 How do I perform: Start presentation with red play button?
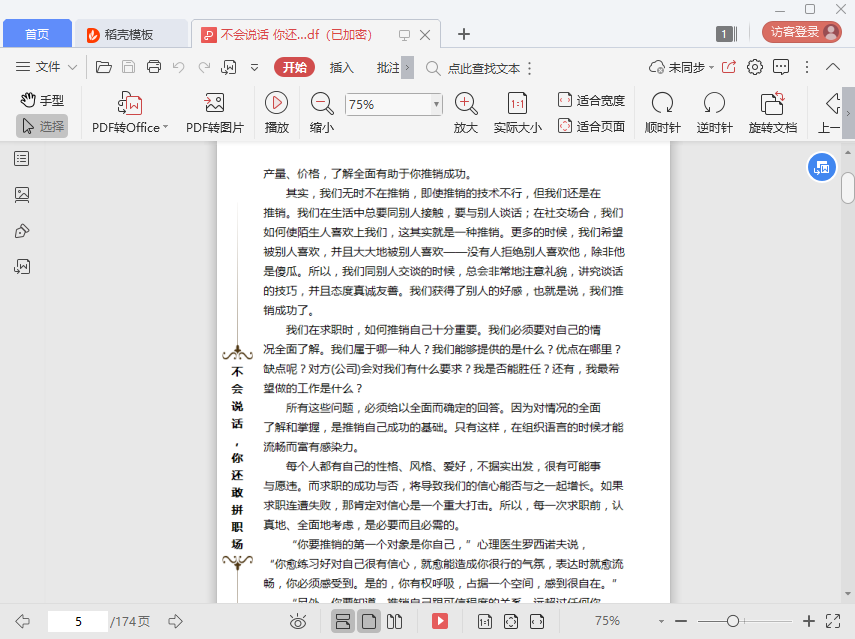click(439, 621)
